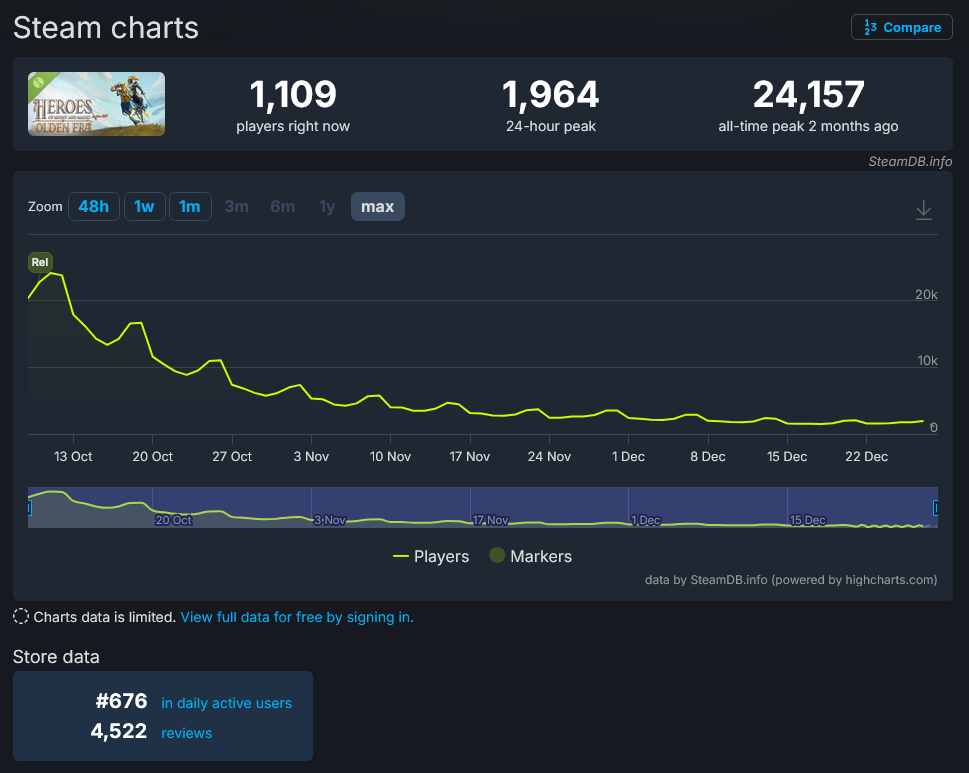Screen dimensions: 969x773
Task: Click the Rel release marker on chart
Action: (40, 262)
